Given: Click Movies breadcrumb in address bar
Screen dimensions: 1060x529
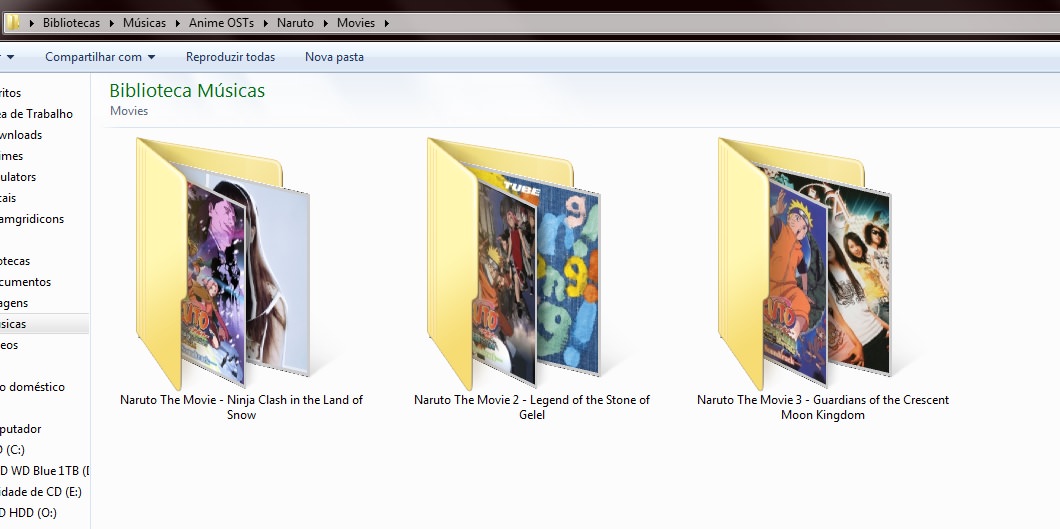Looking at the screenshot, I should click(356, 23).
